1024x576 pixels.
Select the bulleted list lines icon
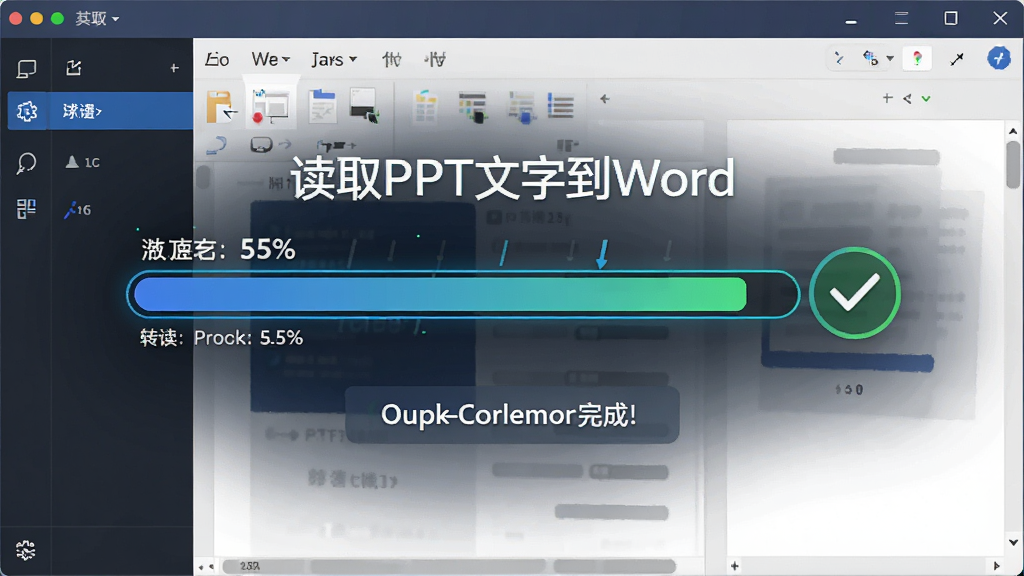560,106
